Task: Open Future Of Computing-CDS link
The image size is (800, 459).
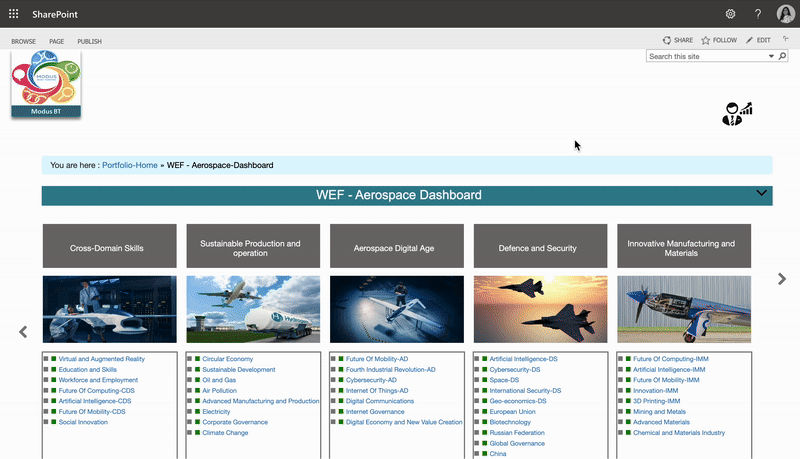Action: point(96,391)
